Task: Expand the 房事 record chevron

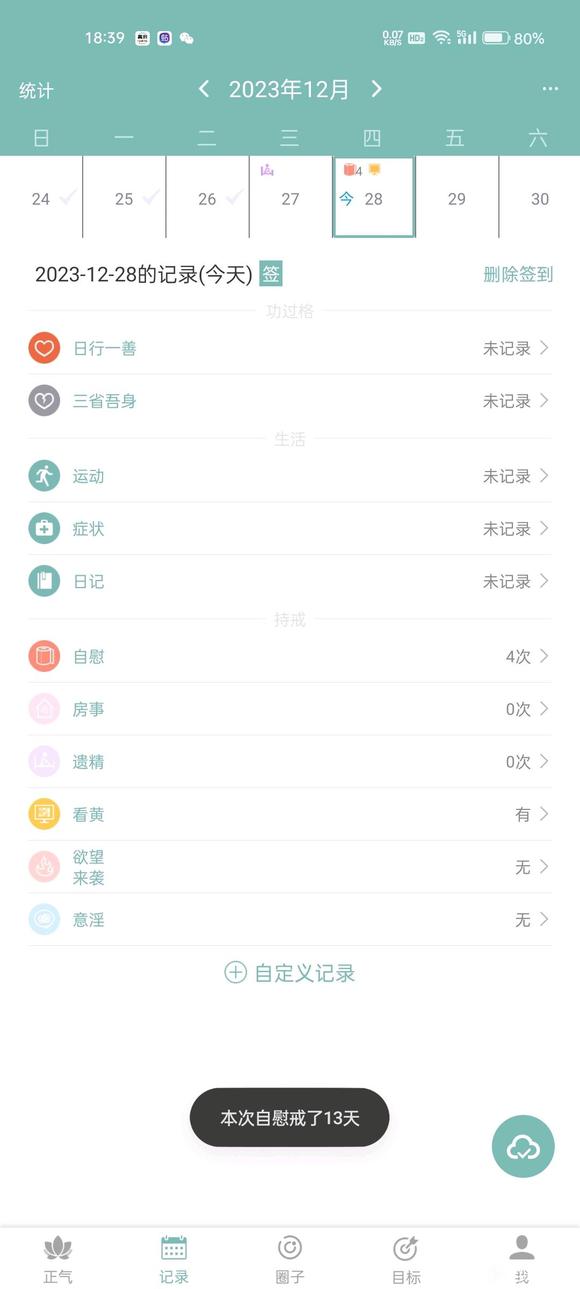Action: click(x=543, y=709)
